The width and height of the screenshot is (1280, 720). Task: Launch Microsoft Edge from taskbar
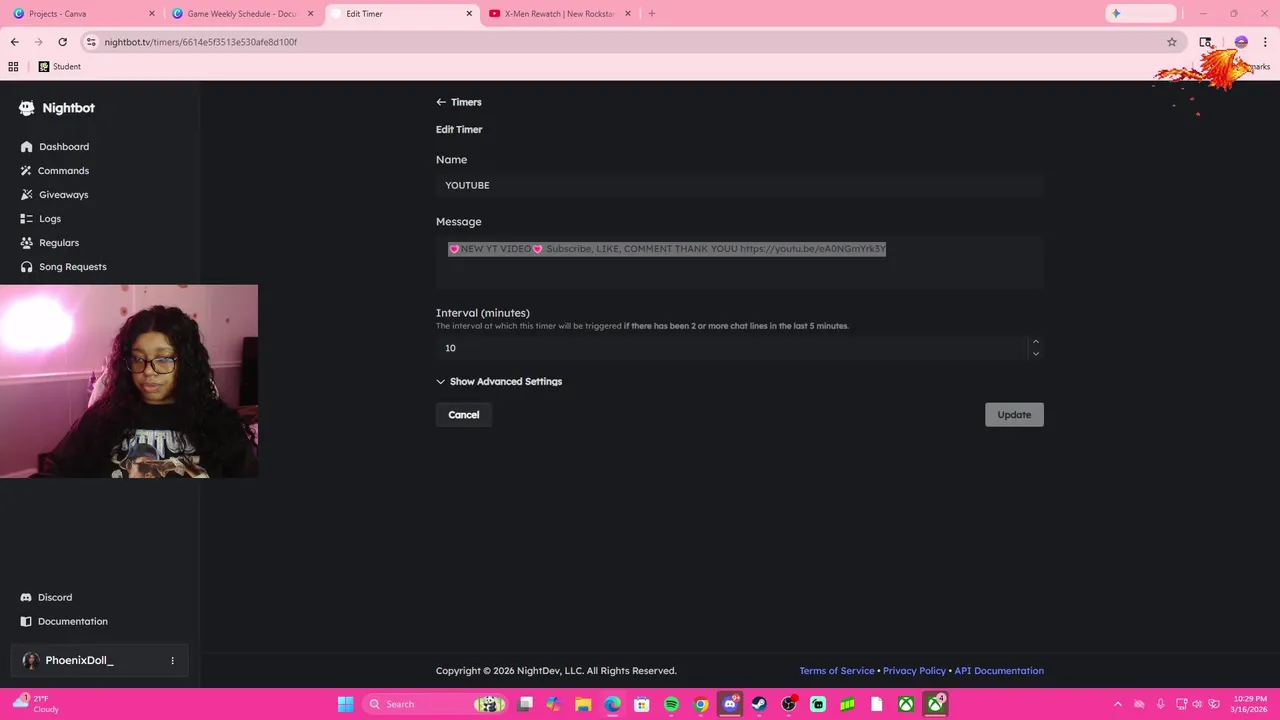click(x=612, y=704)
